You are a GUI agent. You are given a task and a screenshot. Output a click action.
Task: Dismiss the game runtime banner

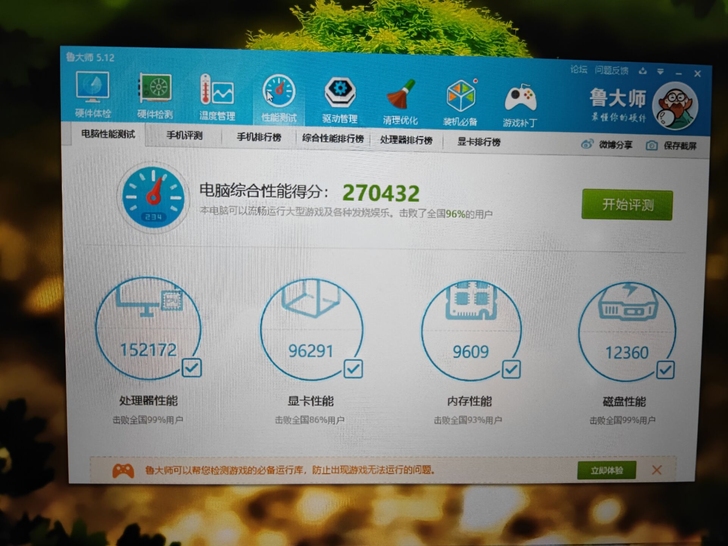656,470
